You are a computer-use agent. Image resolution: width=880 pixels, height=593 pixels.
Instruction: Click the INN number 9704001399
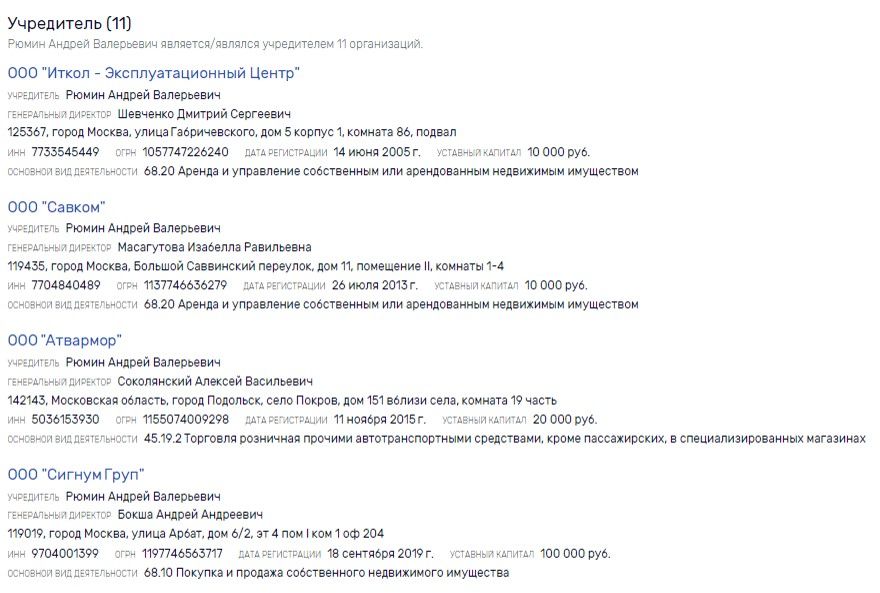tap(66, 553)
